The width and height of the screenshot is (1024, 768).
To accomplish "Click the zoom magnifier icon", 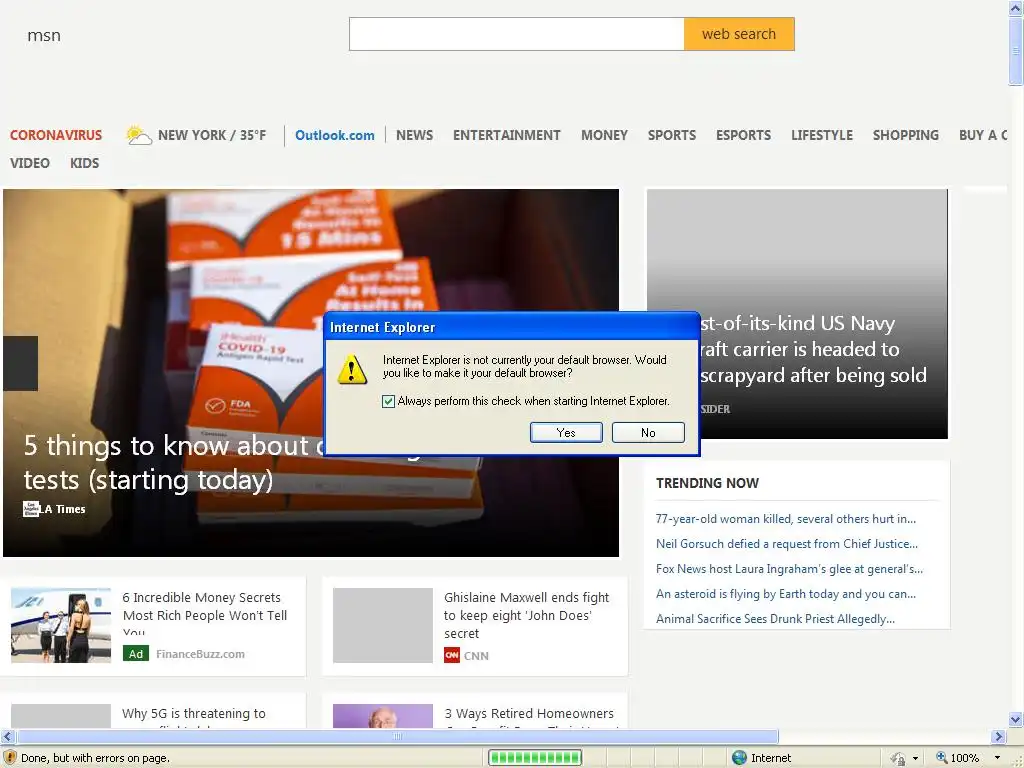I will click(941, 758).
